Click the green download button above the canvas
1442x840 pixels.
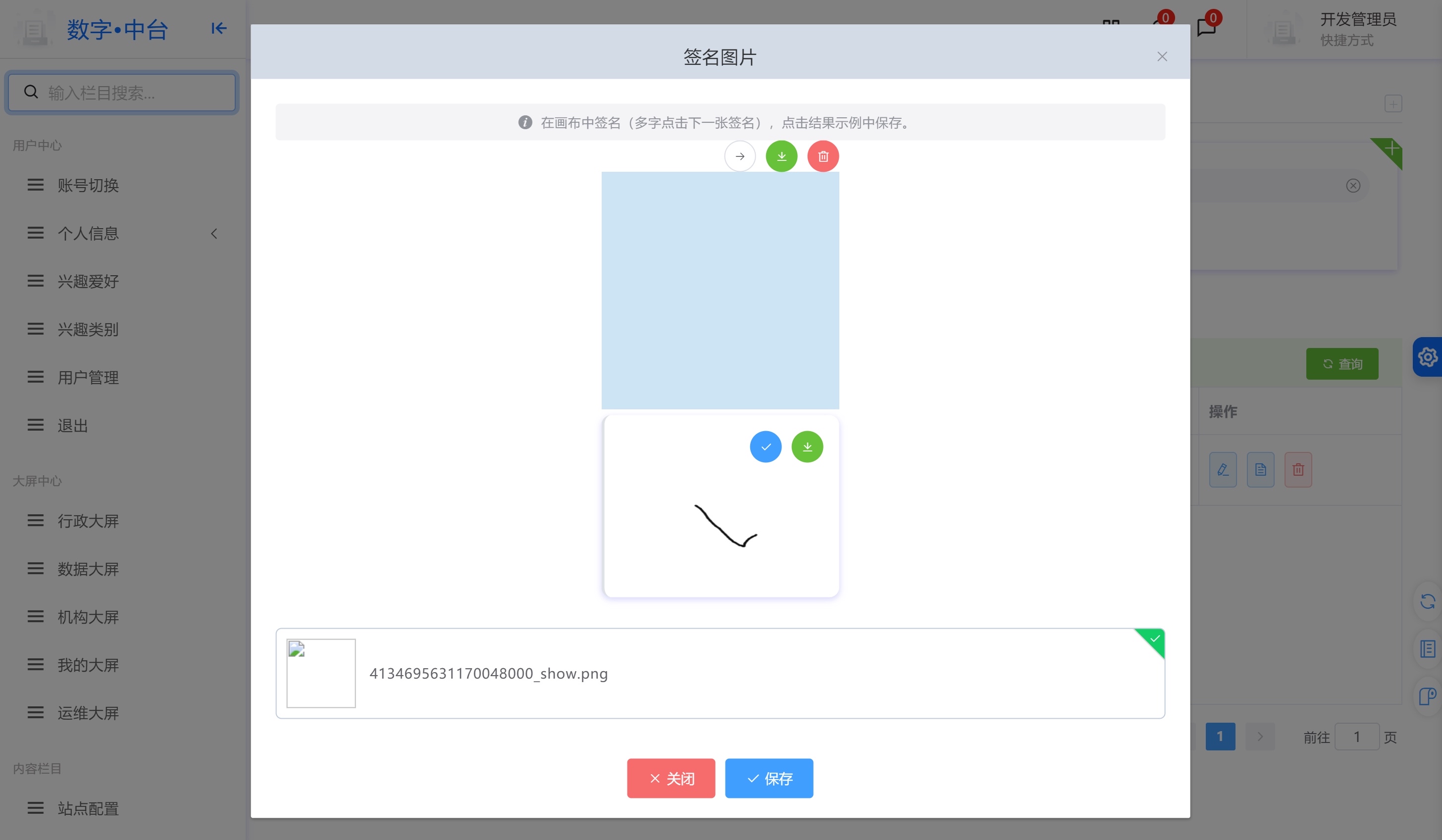click(x=781, y=156)
